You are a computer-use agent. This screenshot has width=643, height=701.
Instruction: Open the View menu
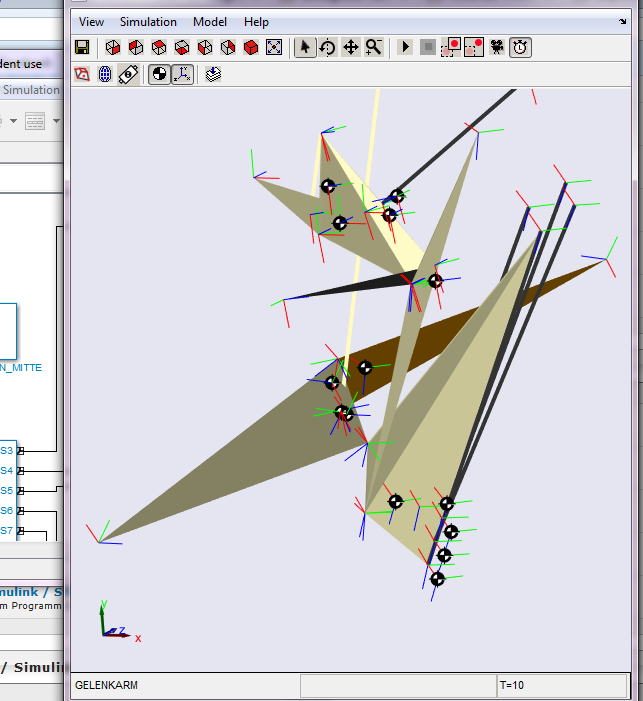pyautogui.click(x=91, y=22)
